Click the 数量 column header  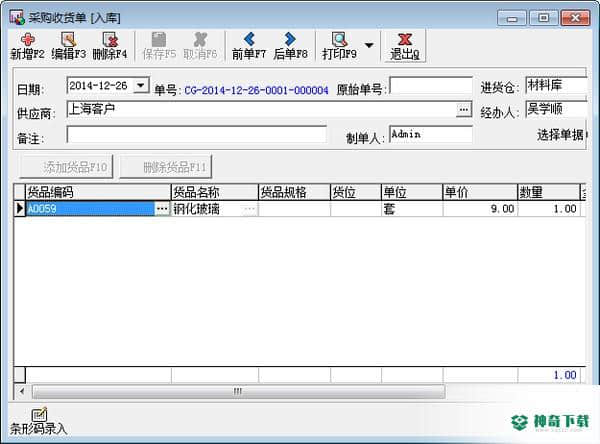(549, 192)
